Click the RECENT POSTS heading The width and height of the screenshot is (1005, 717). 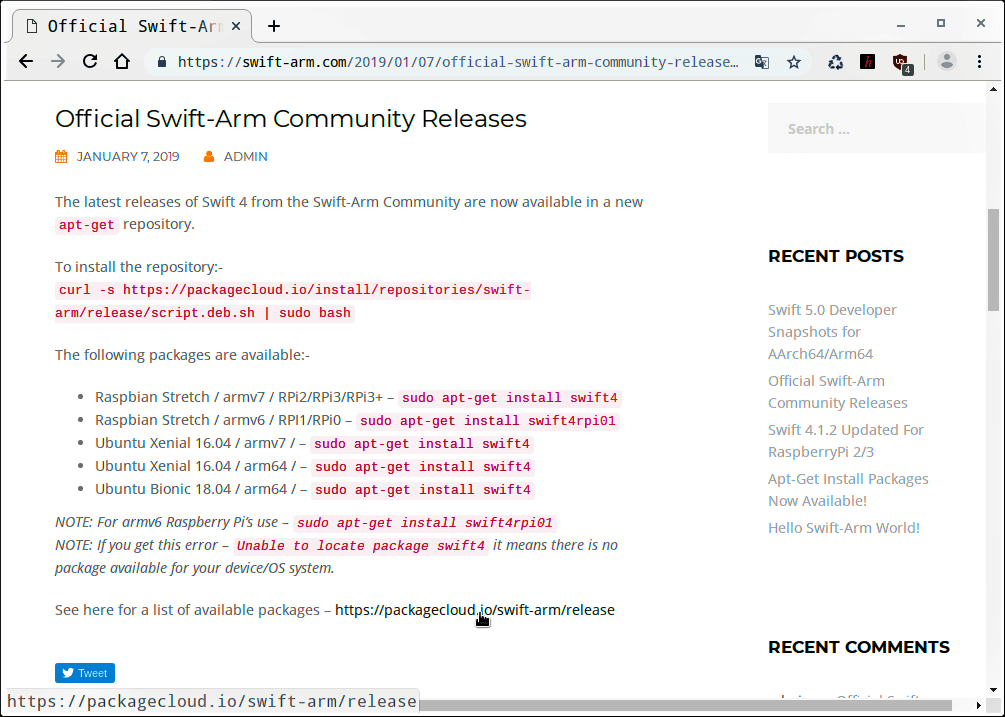[836, 256]
